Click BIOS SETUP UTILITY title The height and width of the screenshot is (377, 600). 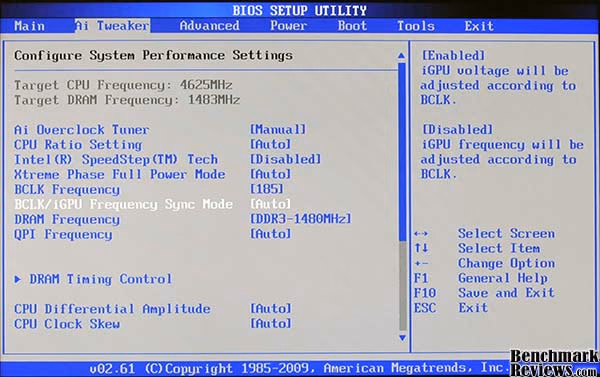(x=300, y=10)
